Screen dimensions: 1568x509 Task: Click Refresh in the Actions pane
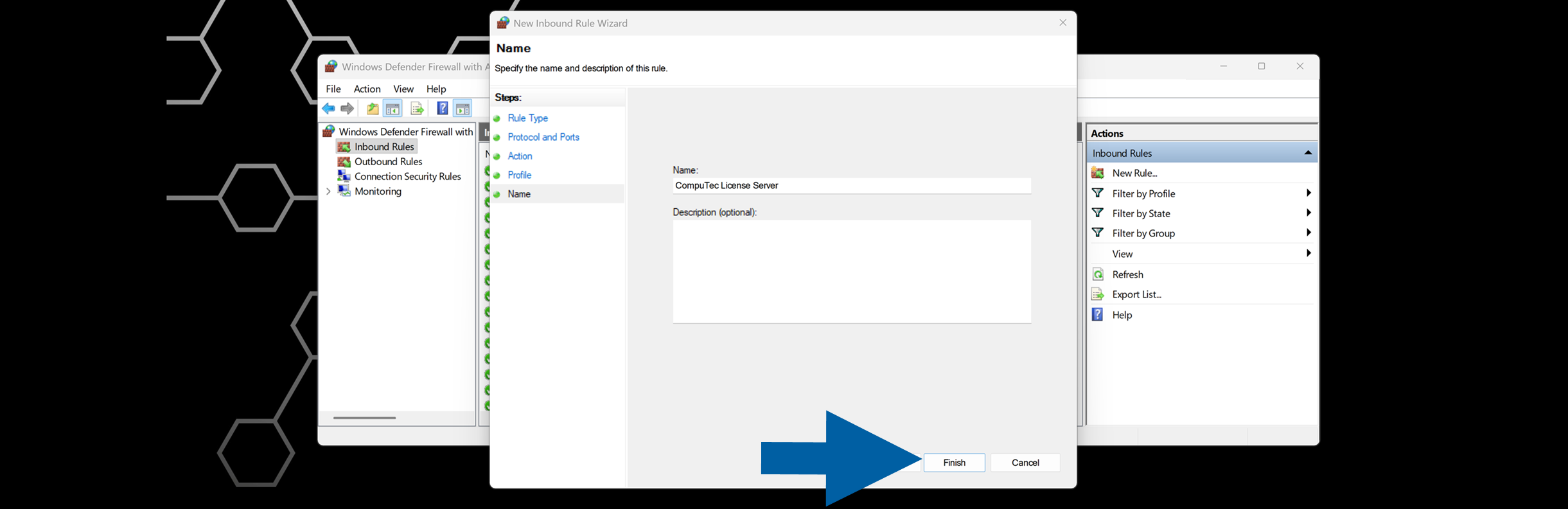pyautogui.click(x=1127, y=274)
